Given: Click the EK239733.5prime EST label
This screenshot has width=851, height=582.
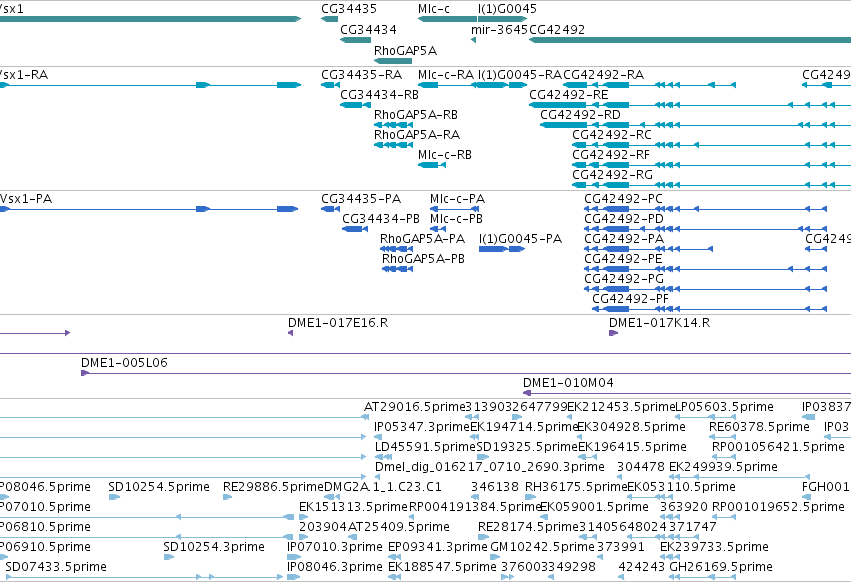Looking at the screenshot, I should click(714, 547).
